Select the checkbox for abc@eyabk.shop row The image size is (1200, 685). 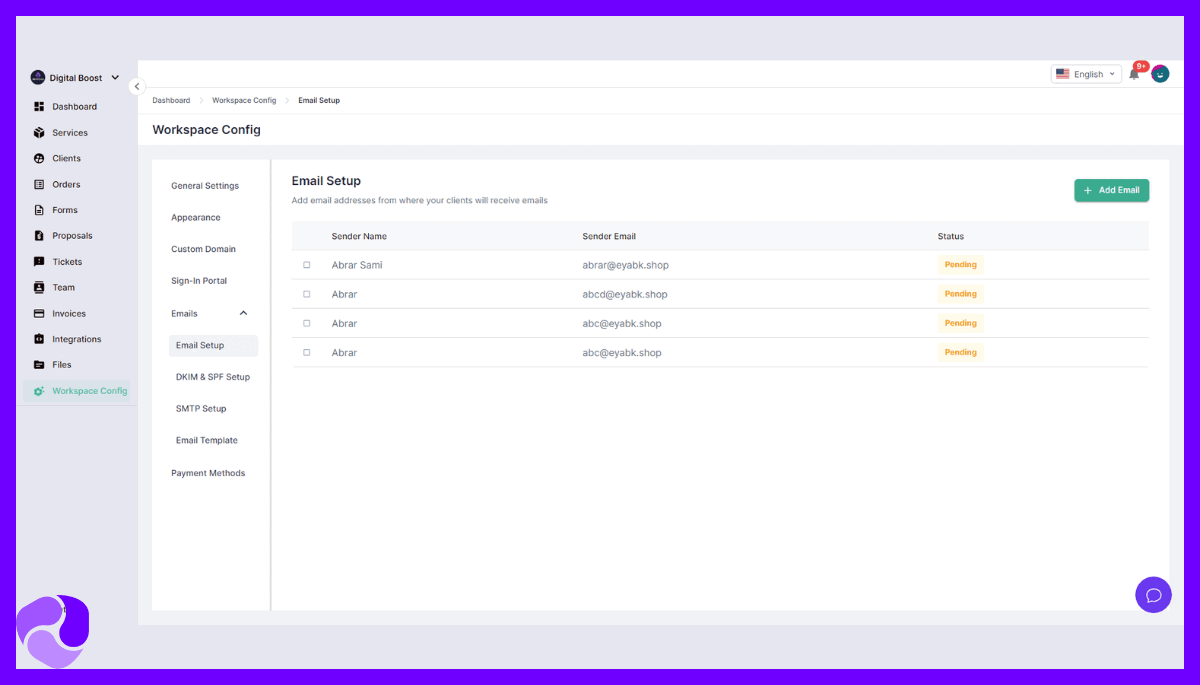click(x=307, y=323)
